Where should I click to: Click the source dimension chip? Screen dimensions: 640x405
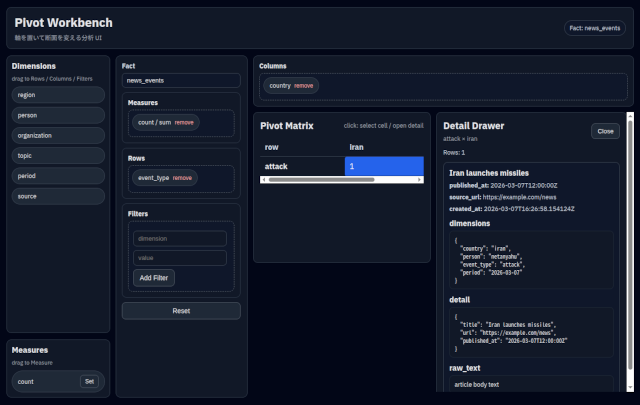tap(58, 197)
